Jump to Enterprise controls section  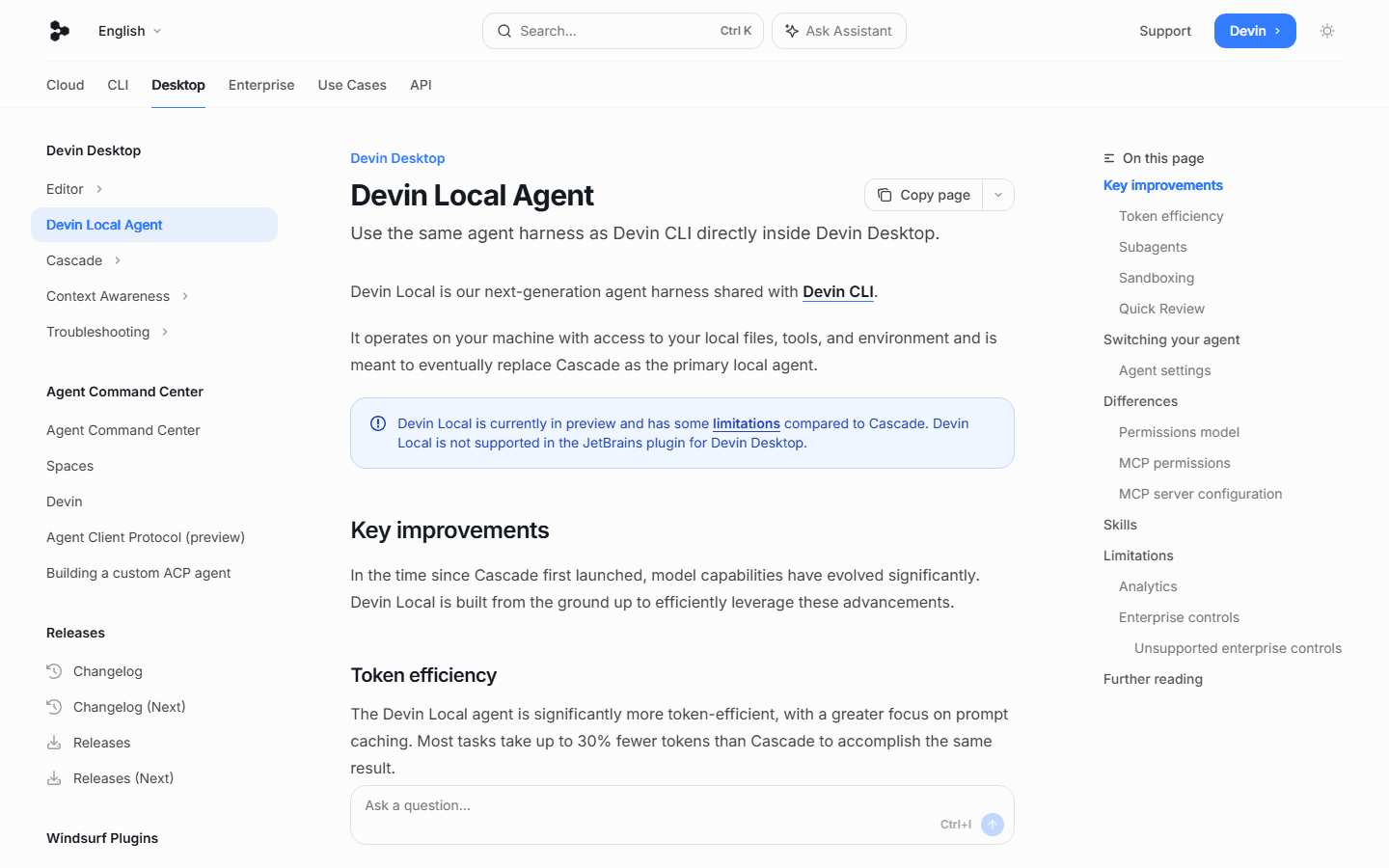point(1179,617)
